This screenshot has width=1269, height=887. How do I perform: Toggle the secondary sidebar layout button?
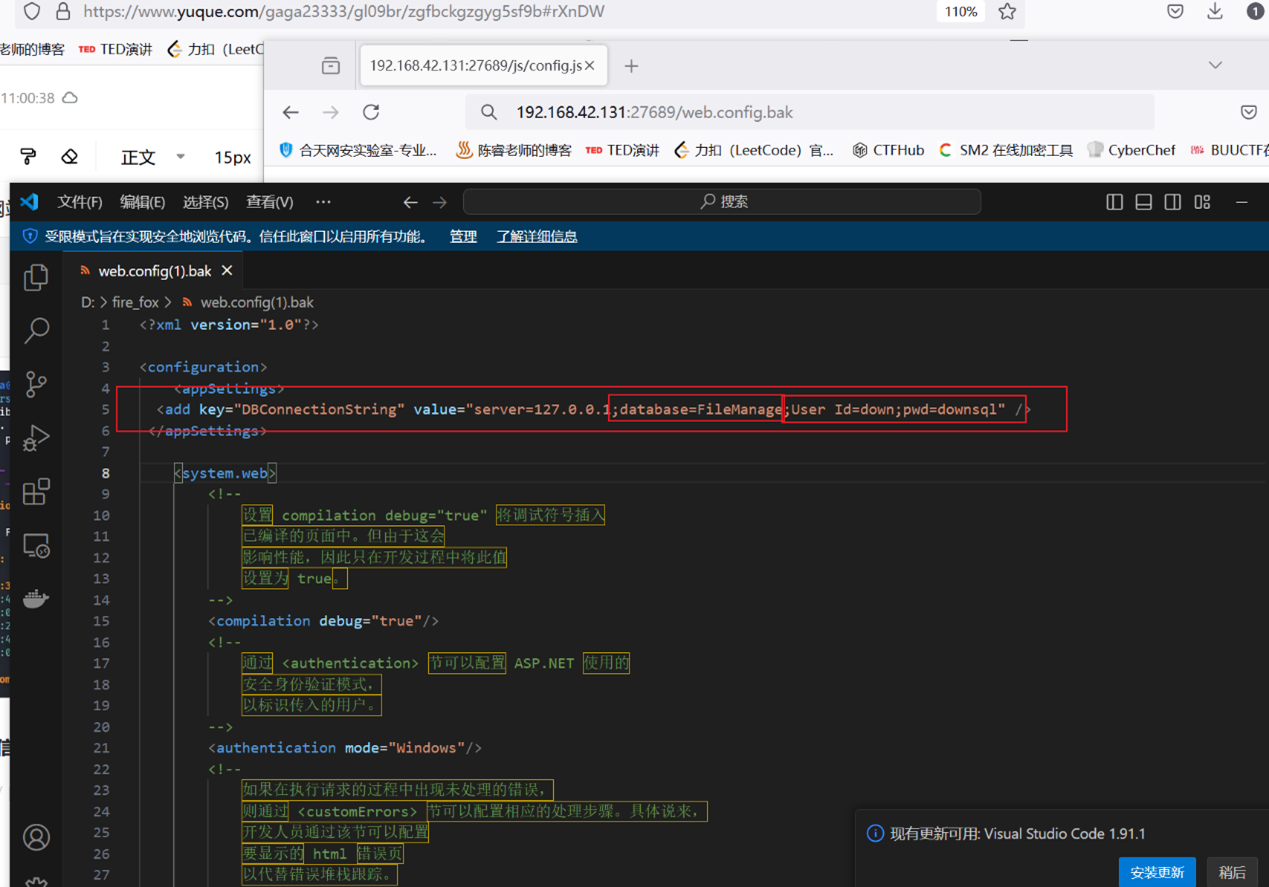click(x=1172, y=202)
